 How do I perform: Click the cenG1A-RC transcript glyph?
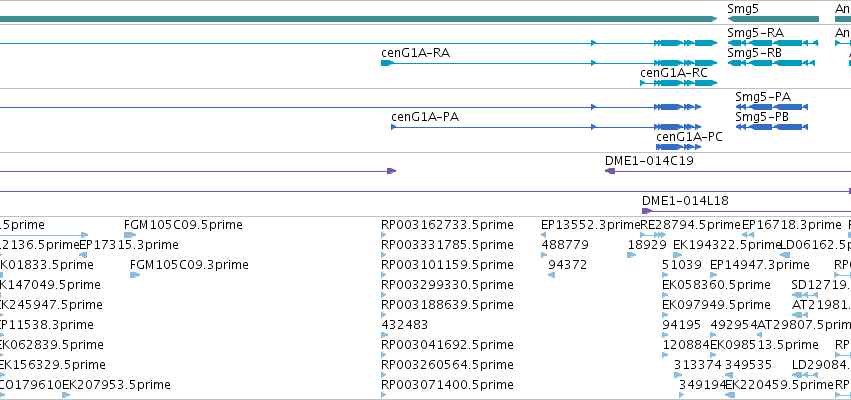pos(678,83)
